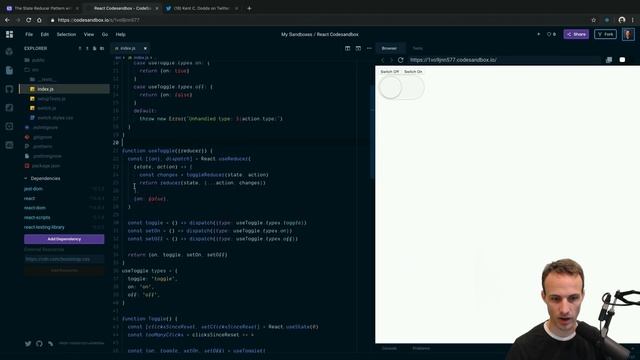Click the like heart counter icon
This screenshot has width=640, height=360.
click(551, 34)
